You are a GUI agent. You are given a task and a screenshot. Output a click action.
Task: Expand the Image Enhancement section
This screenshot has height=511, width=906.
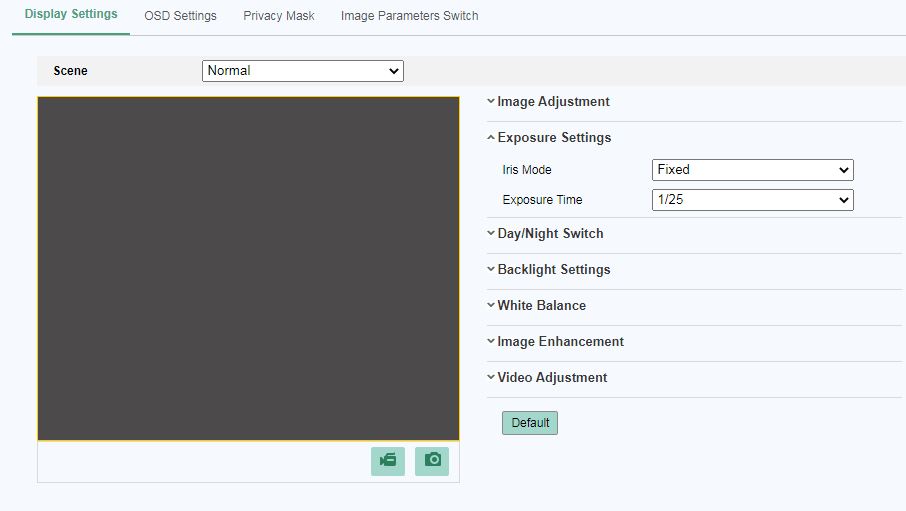560,342
